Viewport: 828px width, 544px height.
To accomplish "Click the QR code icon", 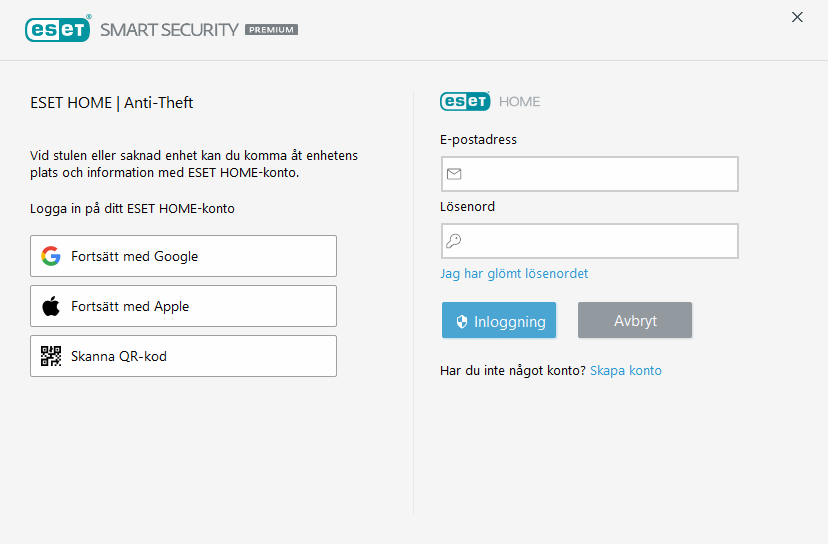I will tap(51, 356).
